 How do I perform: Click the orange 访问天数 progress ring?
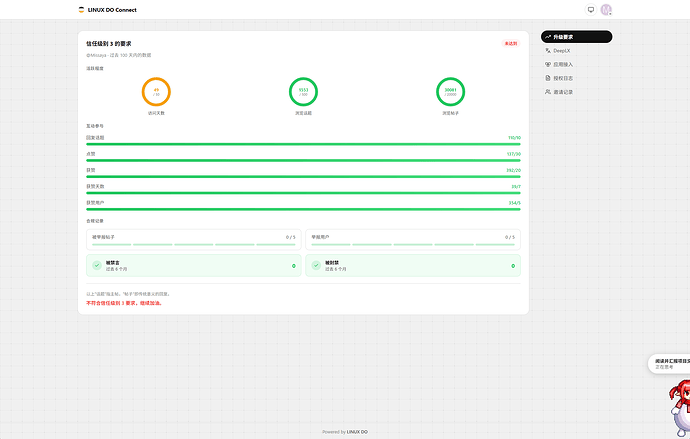pos(156,91)
